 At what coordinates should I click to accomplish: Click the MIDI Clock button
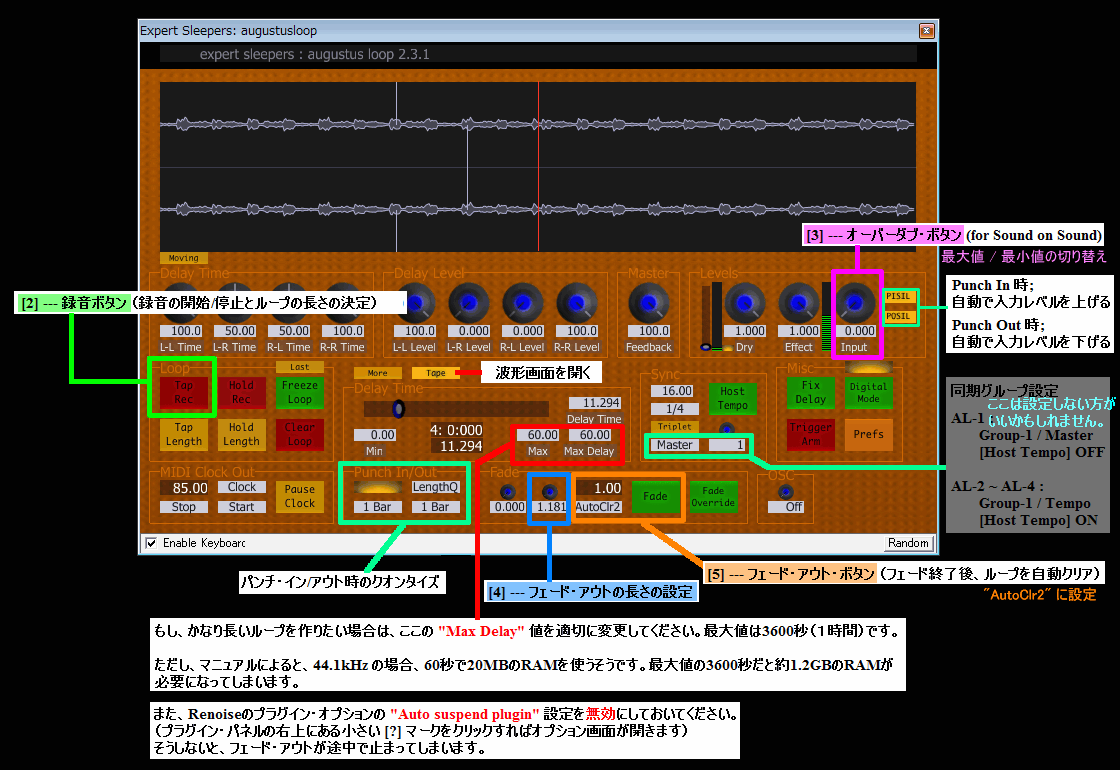(241, 487)
